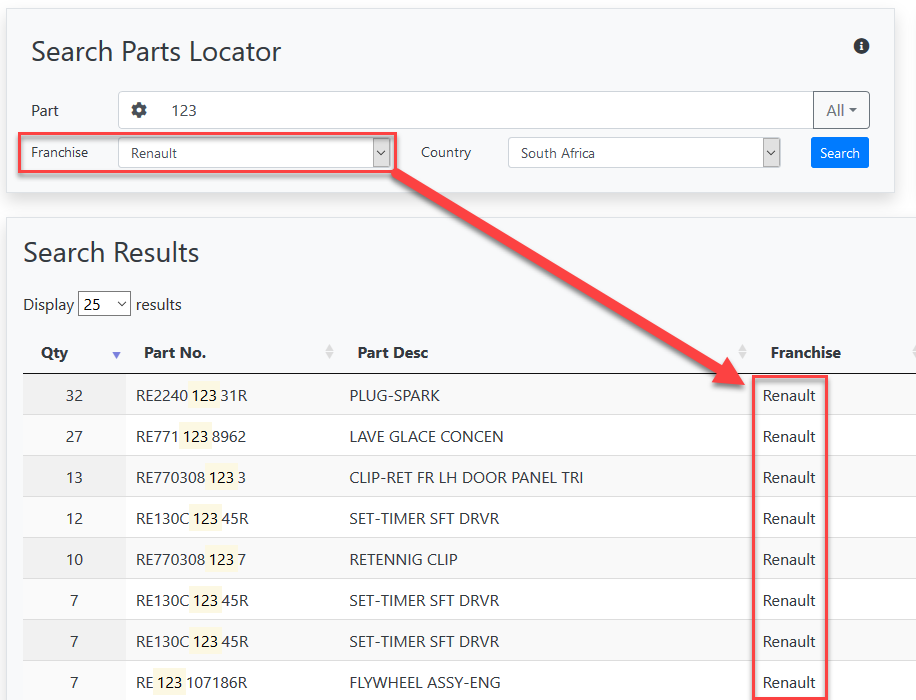This screenshot has width=916, height=700.
Task: Select part number RE771 123 8962
Action: (191, 436)
